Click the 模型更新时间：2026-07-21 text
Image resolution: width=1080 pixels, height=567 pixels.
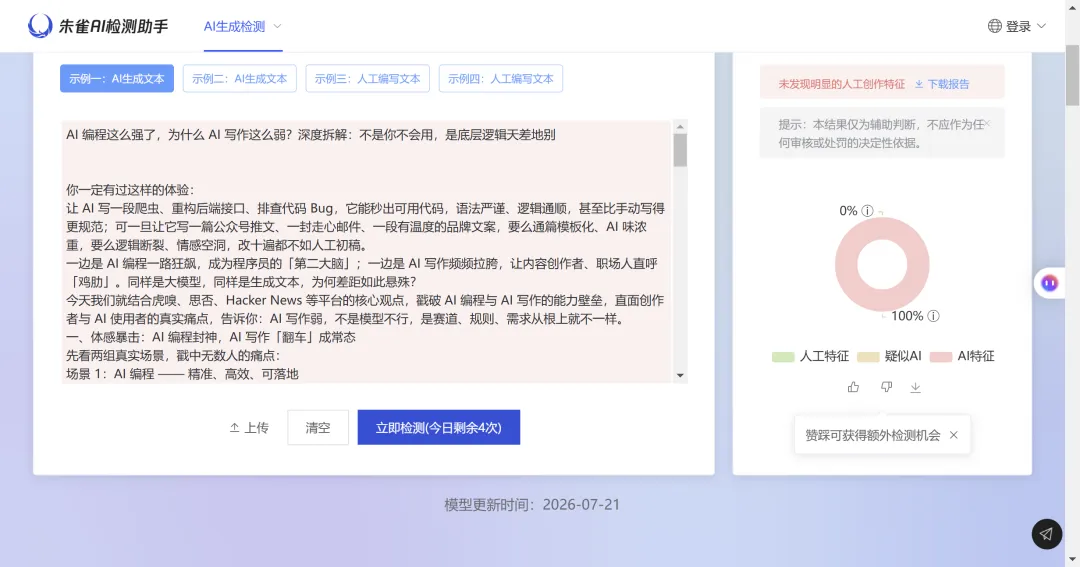(532, 505)
